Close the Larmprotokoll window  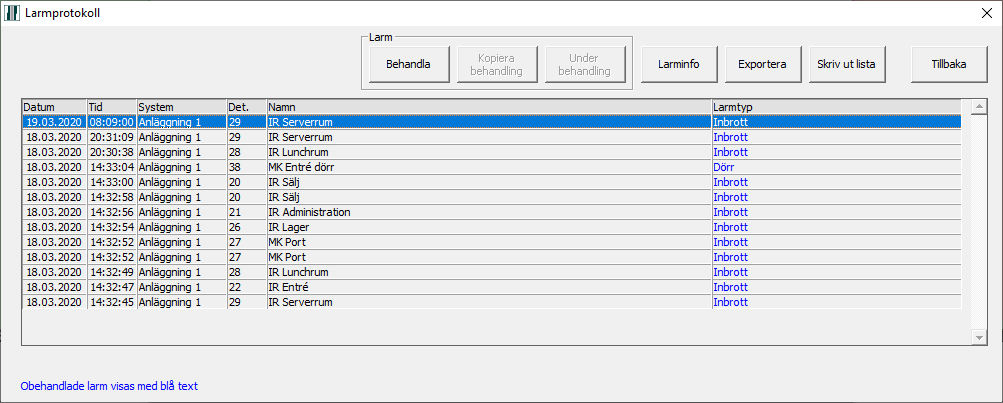(x=986, y=13)
